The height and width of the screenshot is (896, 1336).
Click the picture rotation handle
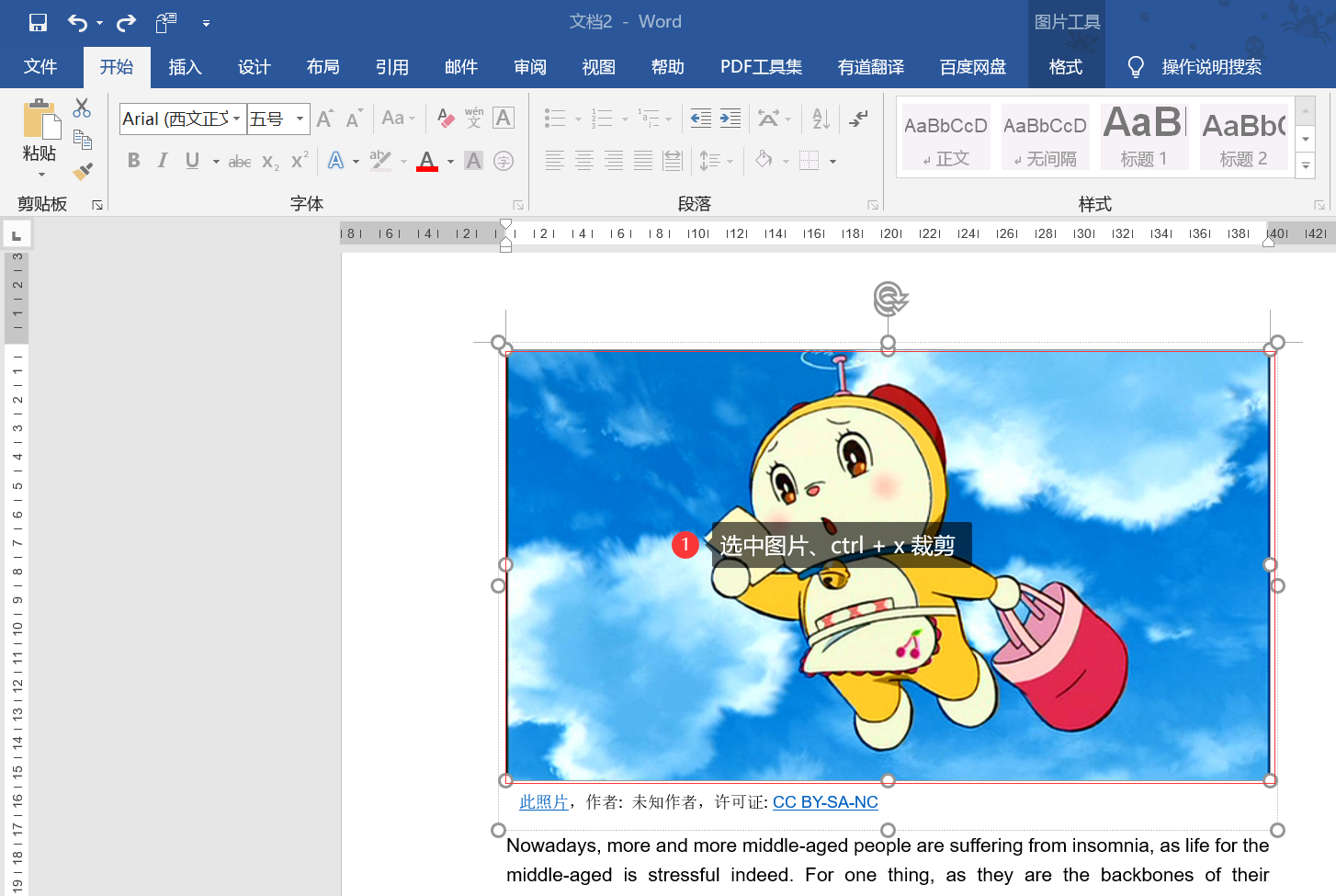889,298
